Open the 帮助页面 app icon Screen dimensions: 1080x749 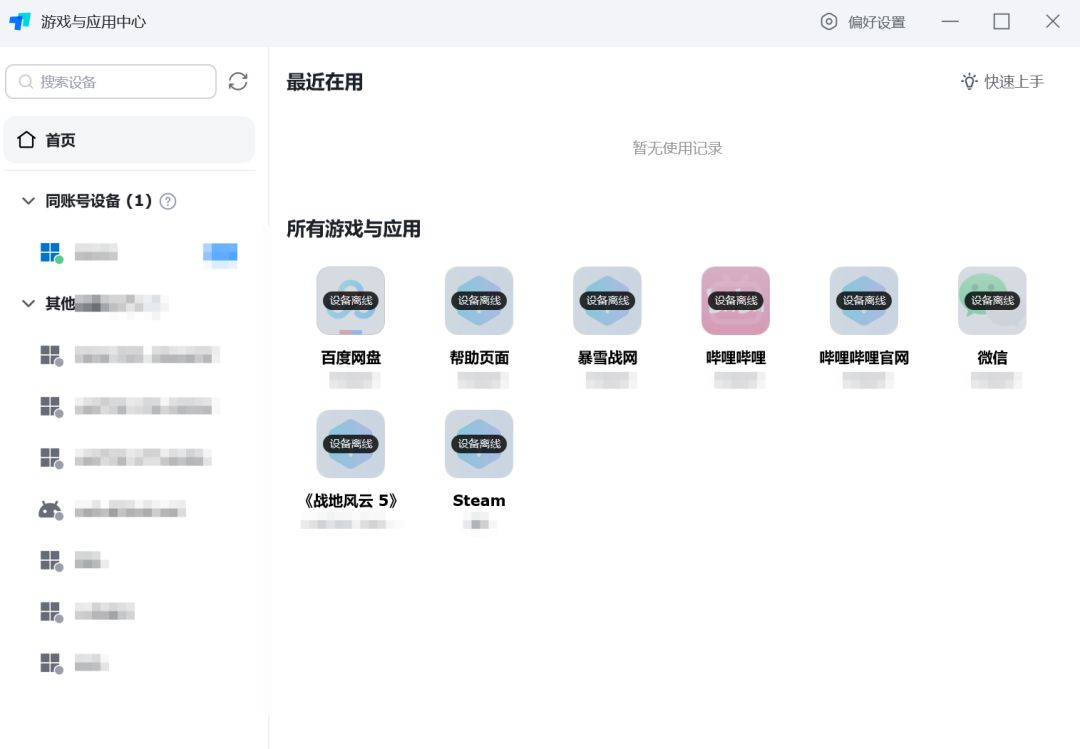pos(479,300)
